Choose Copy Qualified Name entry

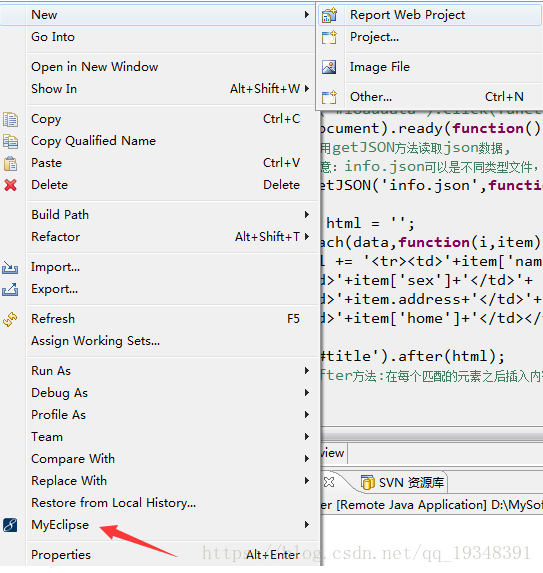point(159,141)
